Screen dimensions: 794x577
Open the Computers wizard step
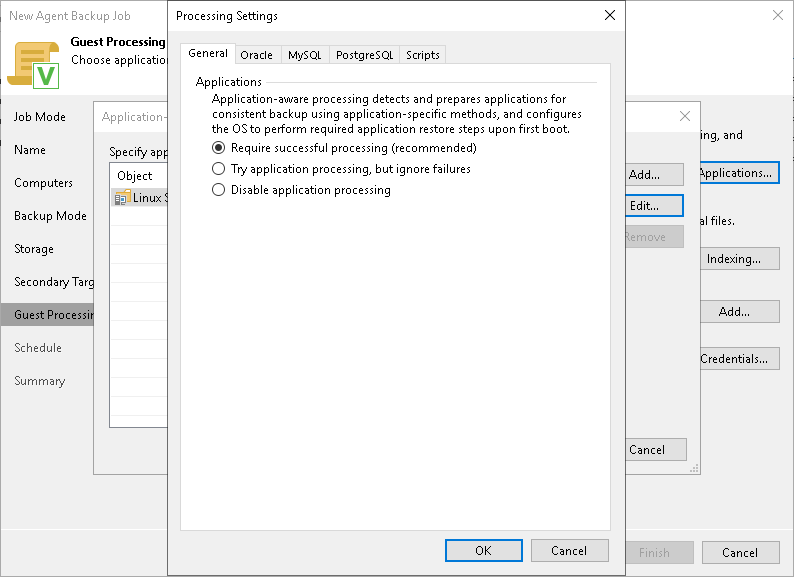coord(44,183)
